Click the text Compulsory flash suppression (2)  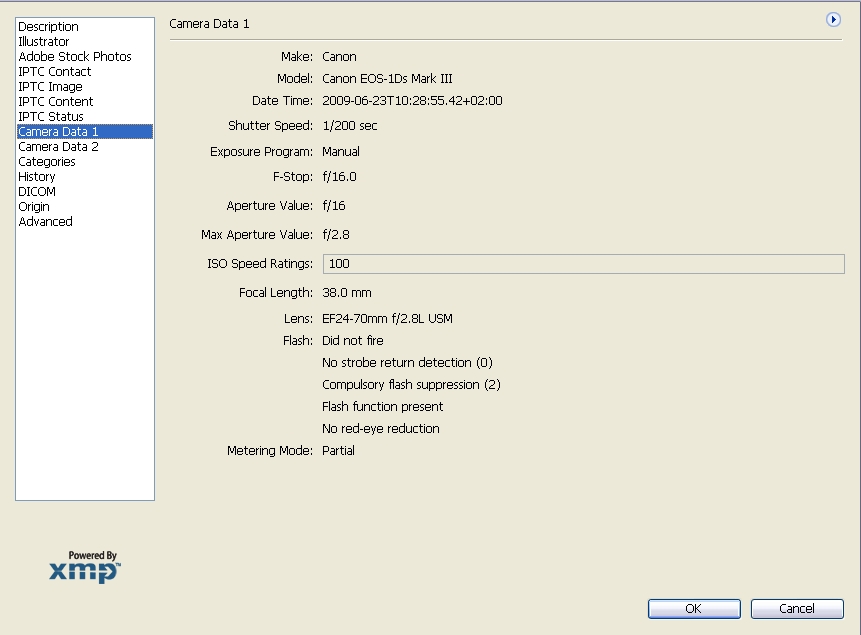[411, 385]
